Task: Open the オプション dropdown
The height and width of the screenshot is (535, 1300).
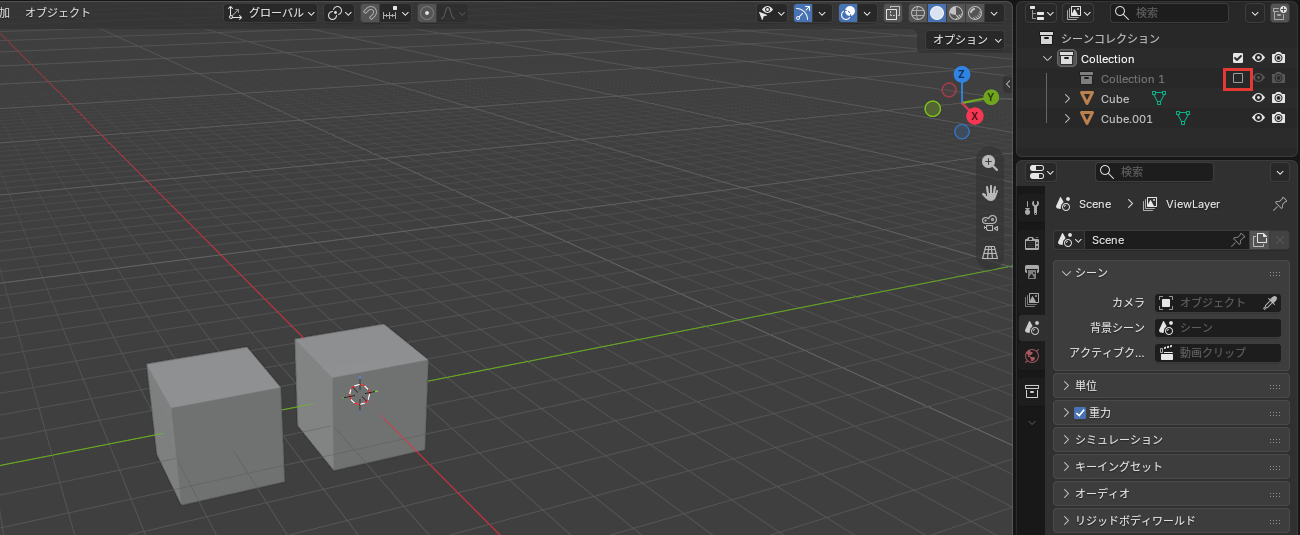Action: pos(965,40)
